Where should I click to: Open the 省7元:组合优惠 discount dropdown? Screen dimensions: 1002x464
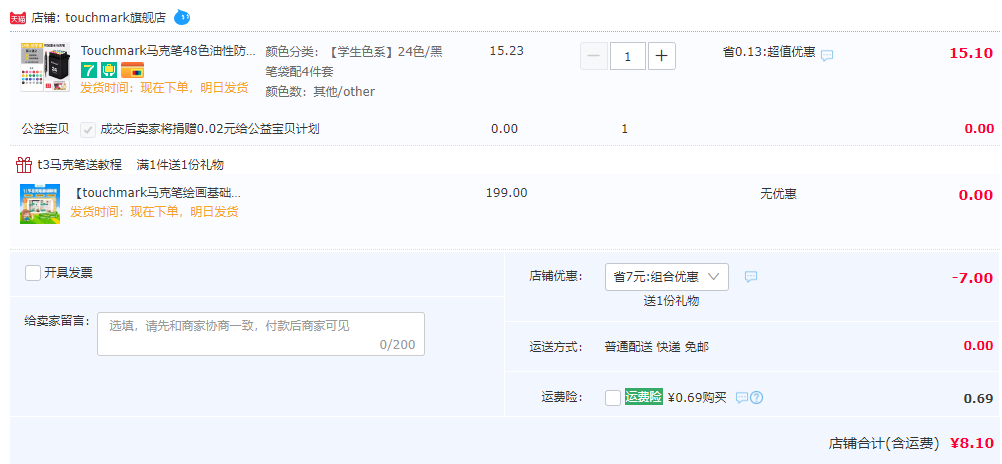(x=667, y=277)
